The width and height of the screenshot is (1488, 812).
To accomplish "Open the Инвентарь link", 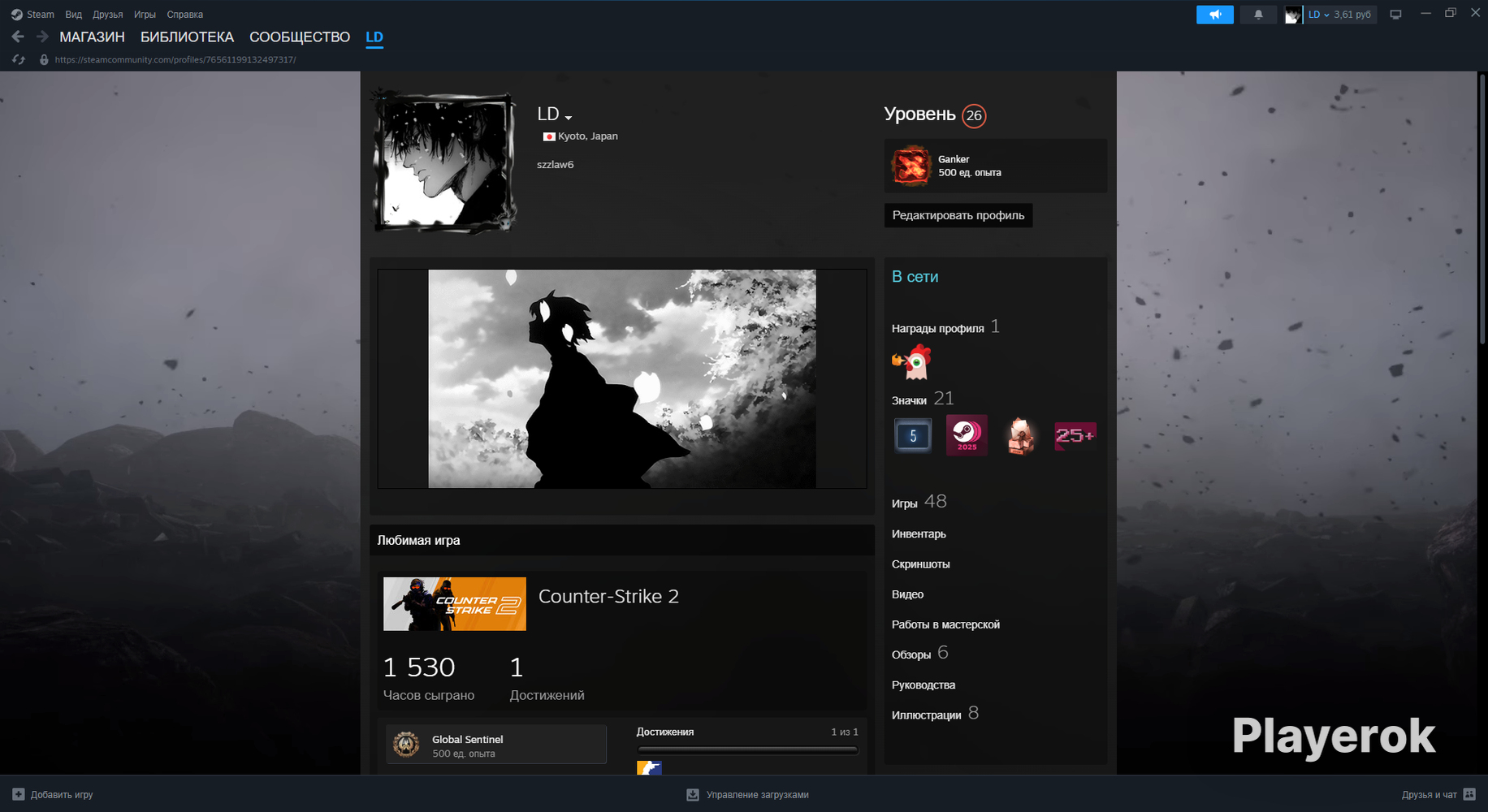I will [919, 533].
